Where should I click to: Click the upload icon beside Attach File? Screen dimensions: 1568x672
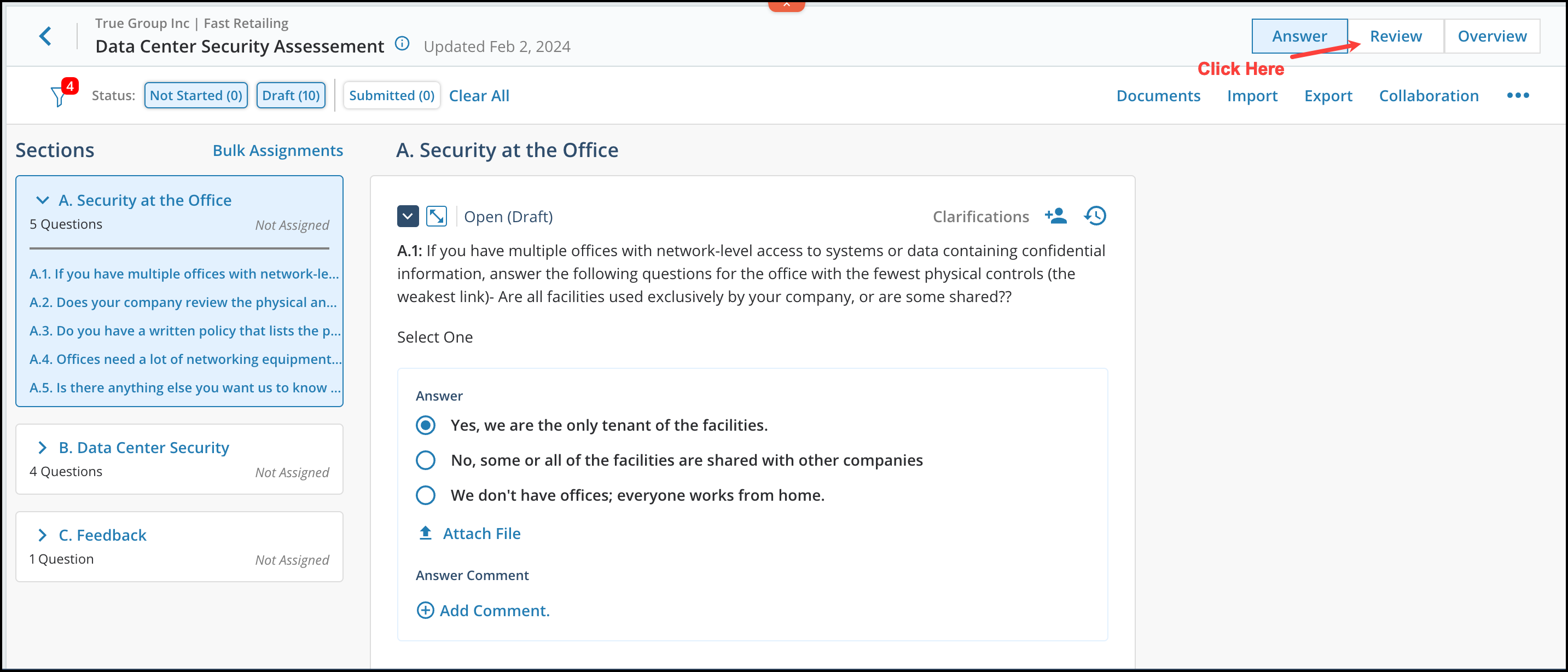pyautogui.click(x=426, y=533)
